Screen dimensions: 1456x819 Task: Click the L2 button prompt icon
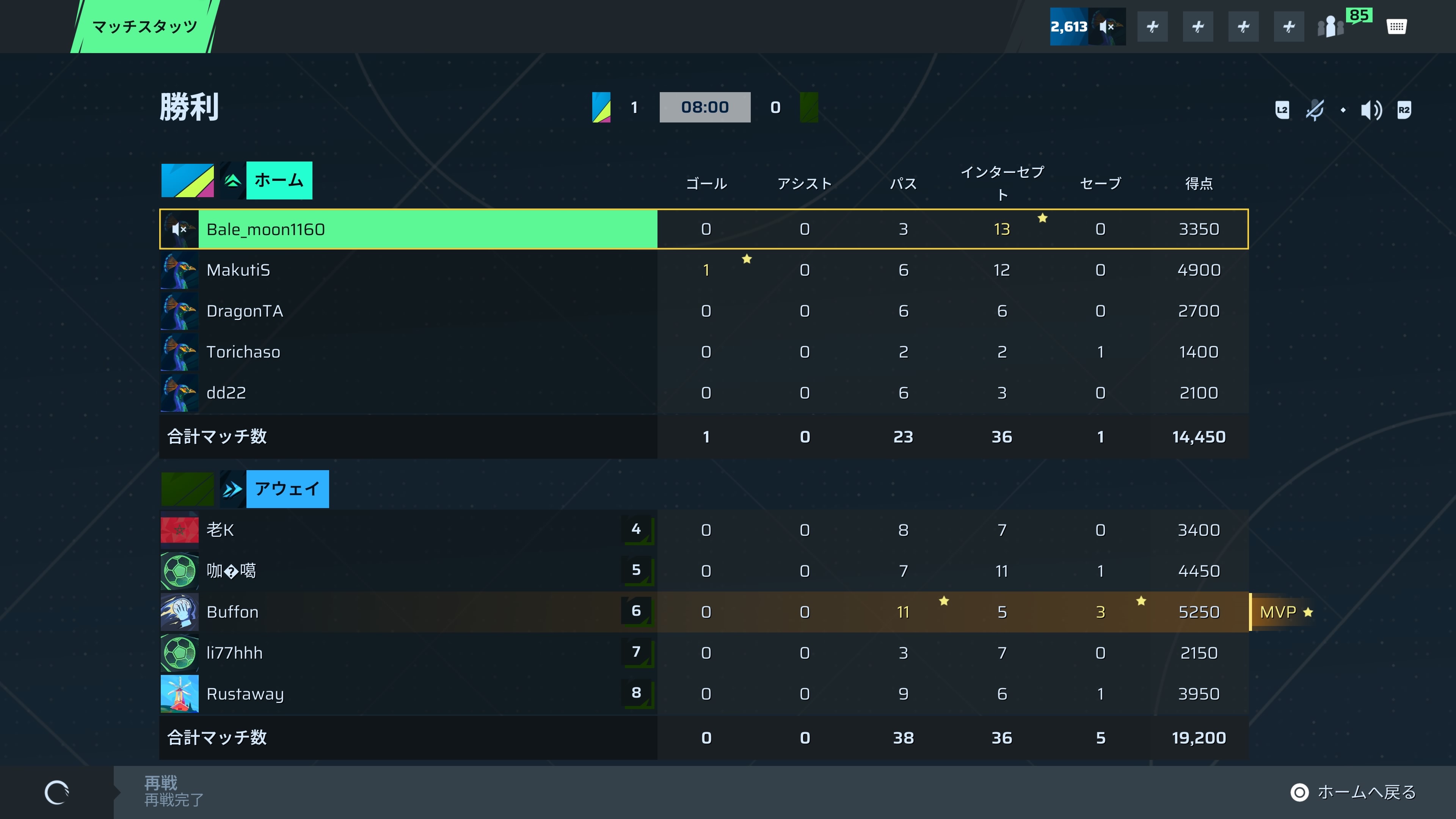click(1282, 110)
